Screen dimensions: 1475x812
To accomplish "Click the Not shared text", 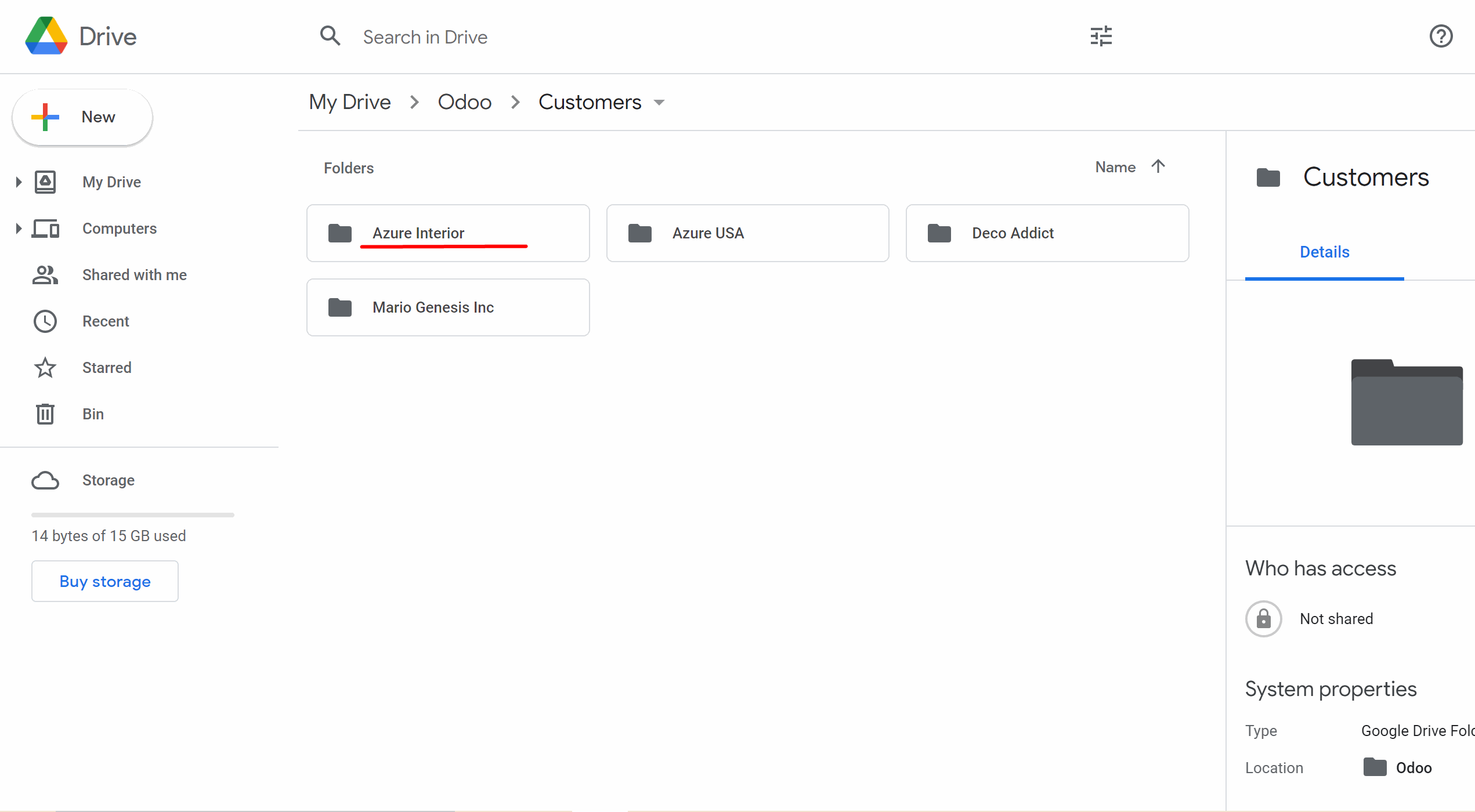I will pyautogui.click(x=1336, y=619).
